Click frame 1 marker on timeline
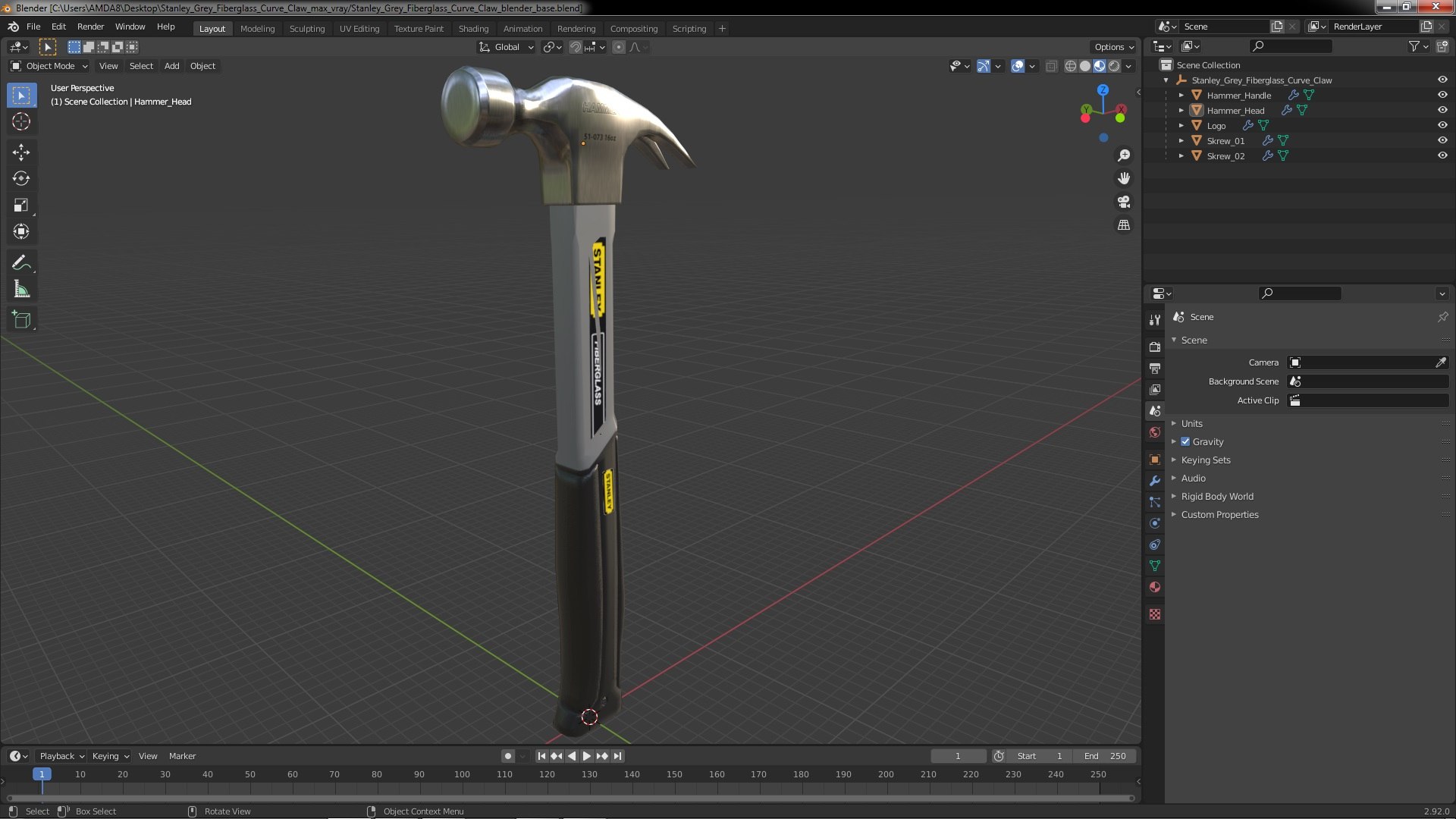 pos(42,774)
